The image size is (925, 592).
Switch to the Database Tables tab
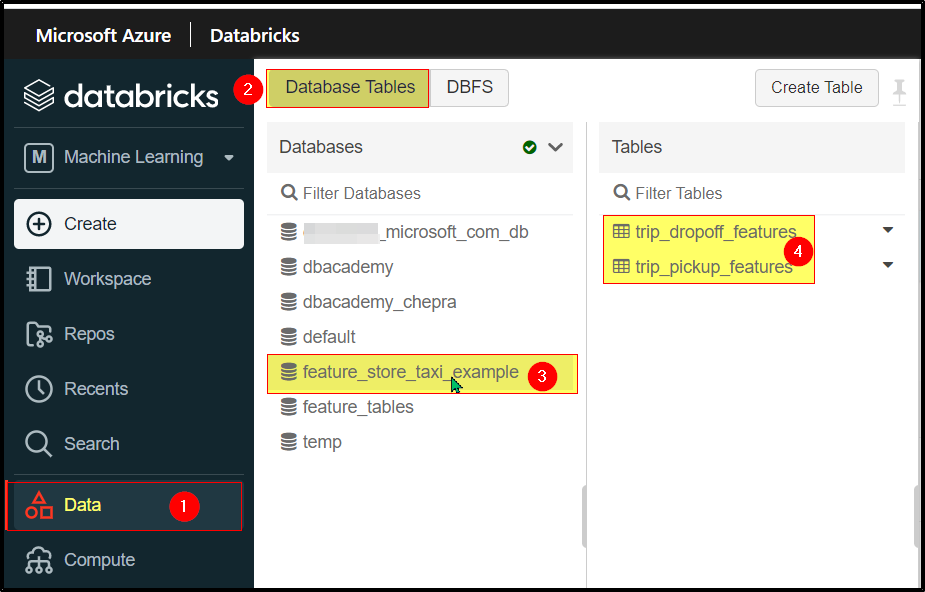tap(348, 88)
